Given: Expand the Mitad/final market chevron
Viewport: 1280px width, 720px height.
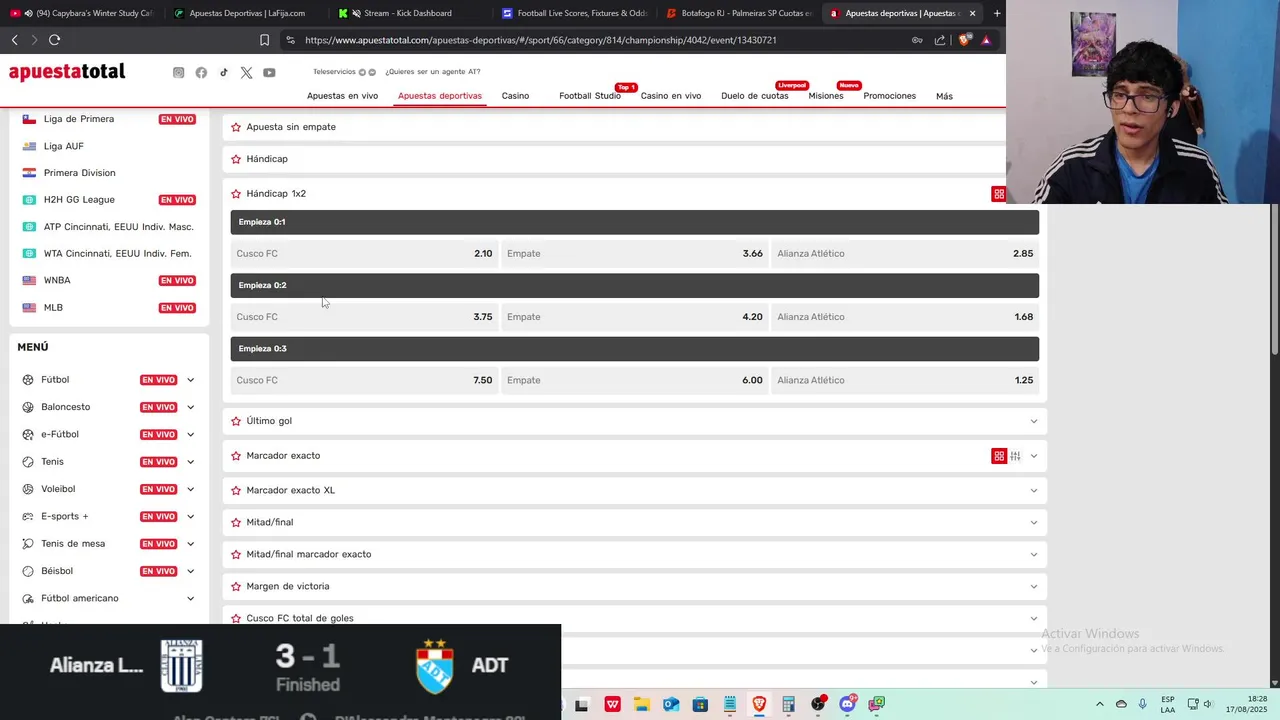Looking at the screenshot, I should pyautogui.click(x=1034, y=522).
